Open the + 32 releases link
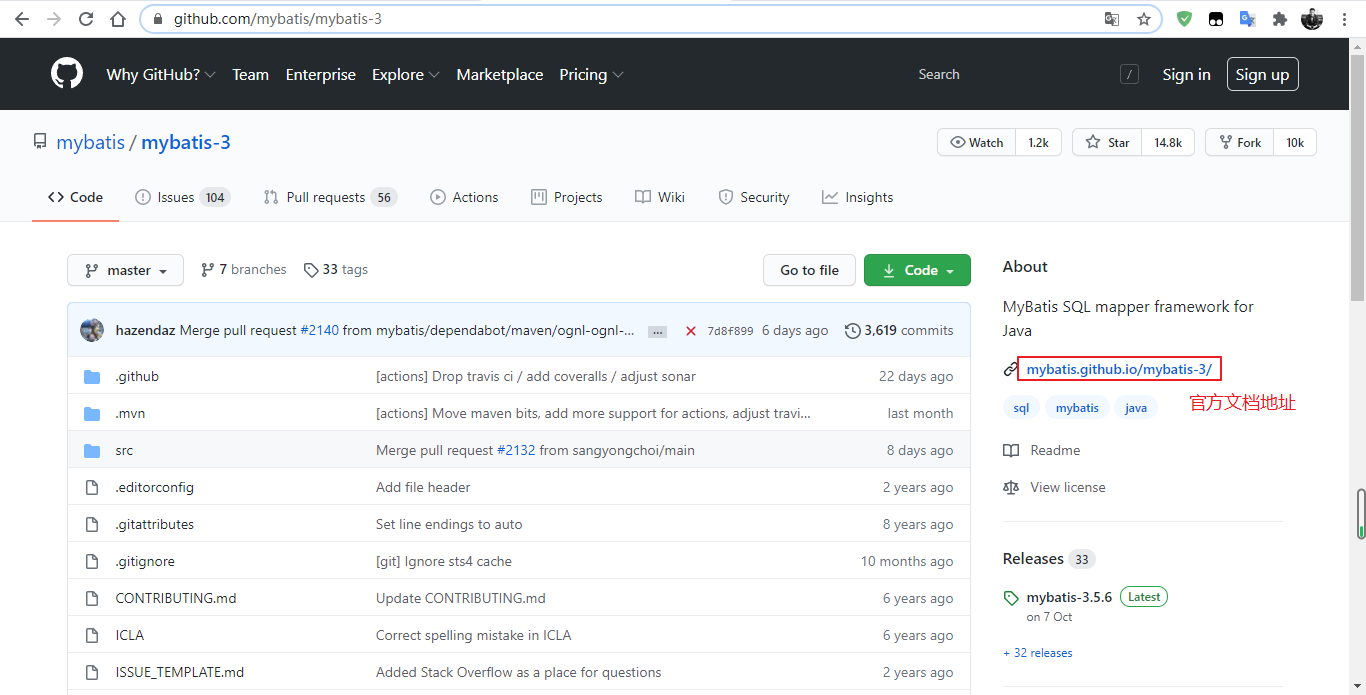1366x695 pixels. pyautogui.click(x=1038, y=653)
